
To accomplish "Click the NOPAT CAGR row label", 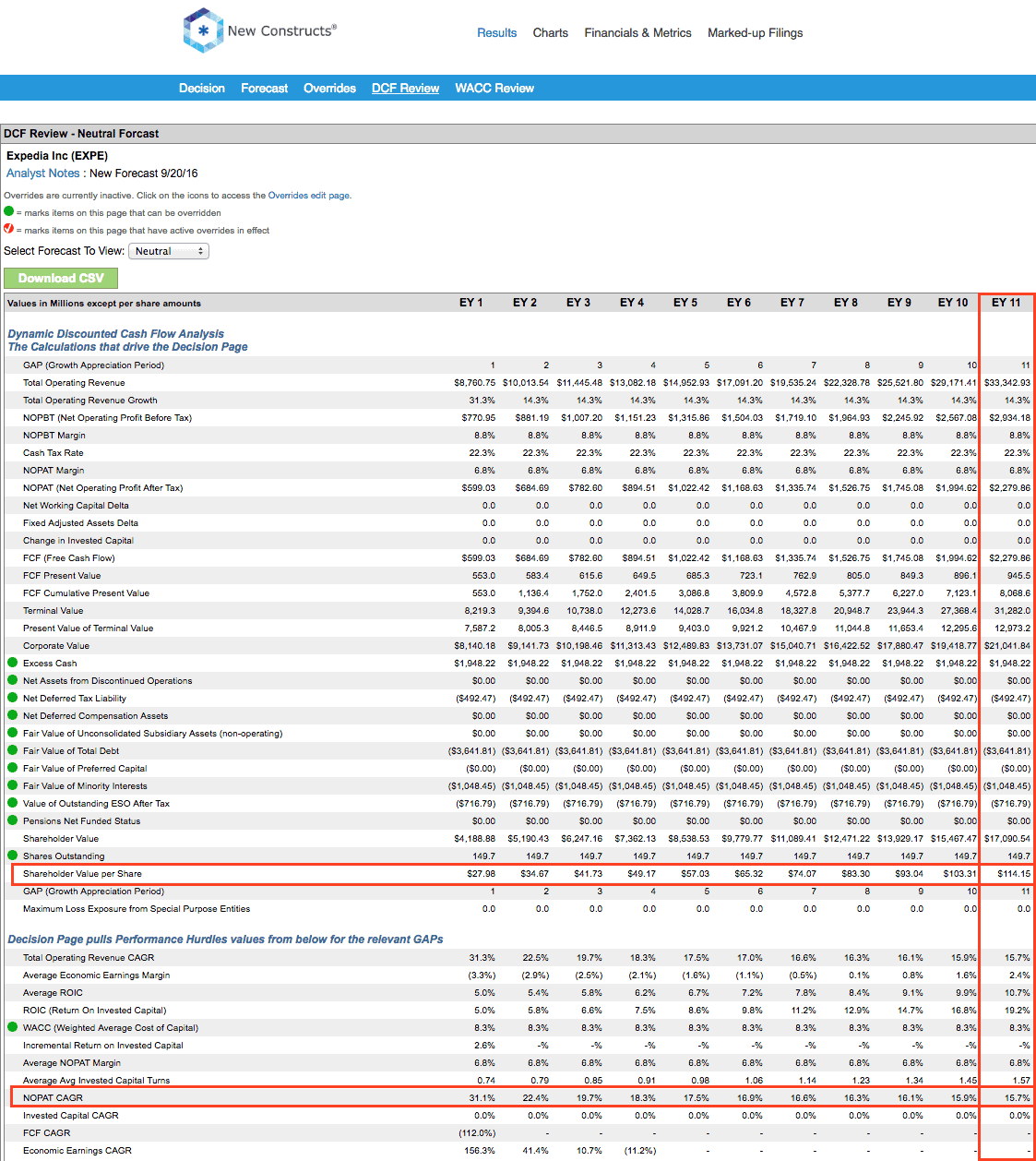I will 54,1098.
